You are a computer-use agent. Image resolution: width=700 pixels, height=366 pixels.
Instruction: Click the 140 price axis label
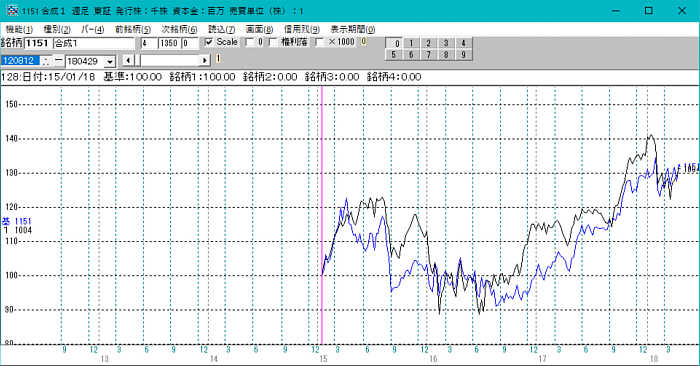(x=11, y=139)
